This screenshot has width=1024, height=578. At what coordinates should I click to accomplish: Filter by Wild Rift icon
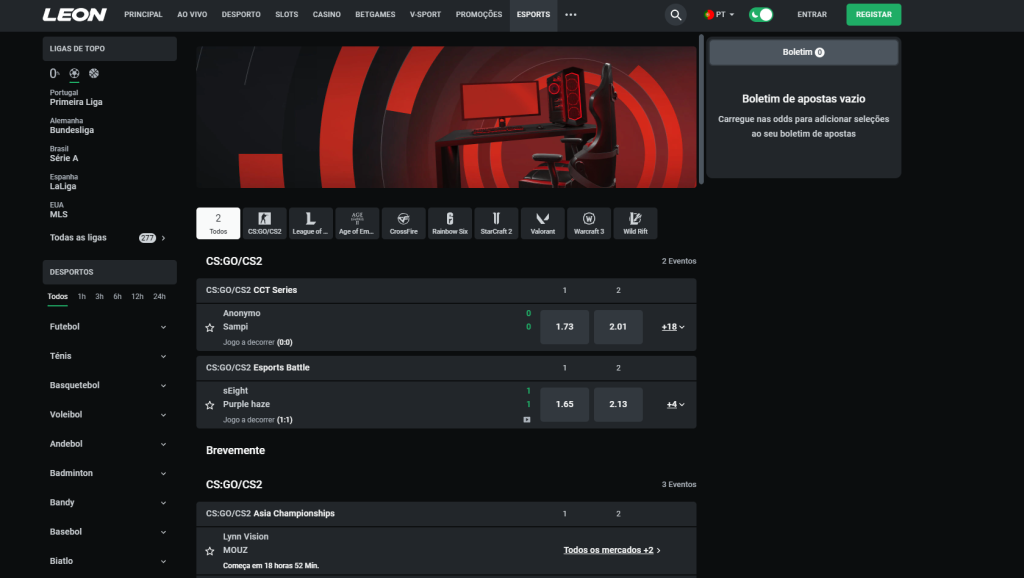(x=635, y=223)
